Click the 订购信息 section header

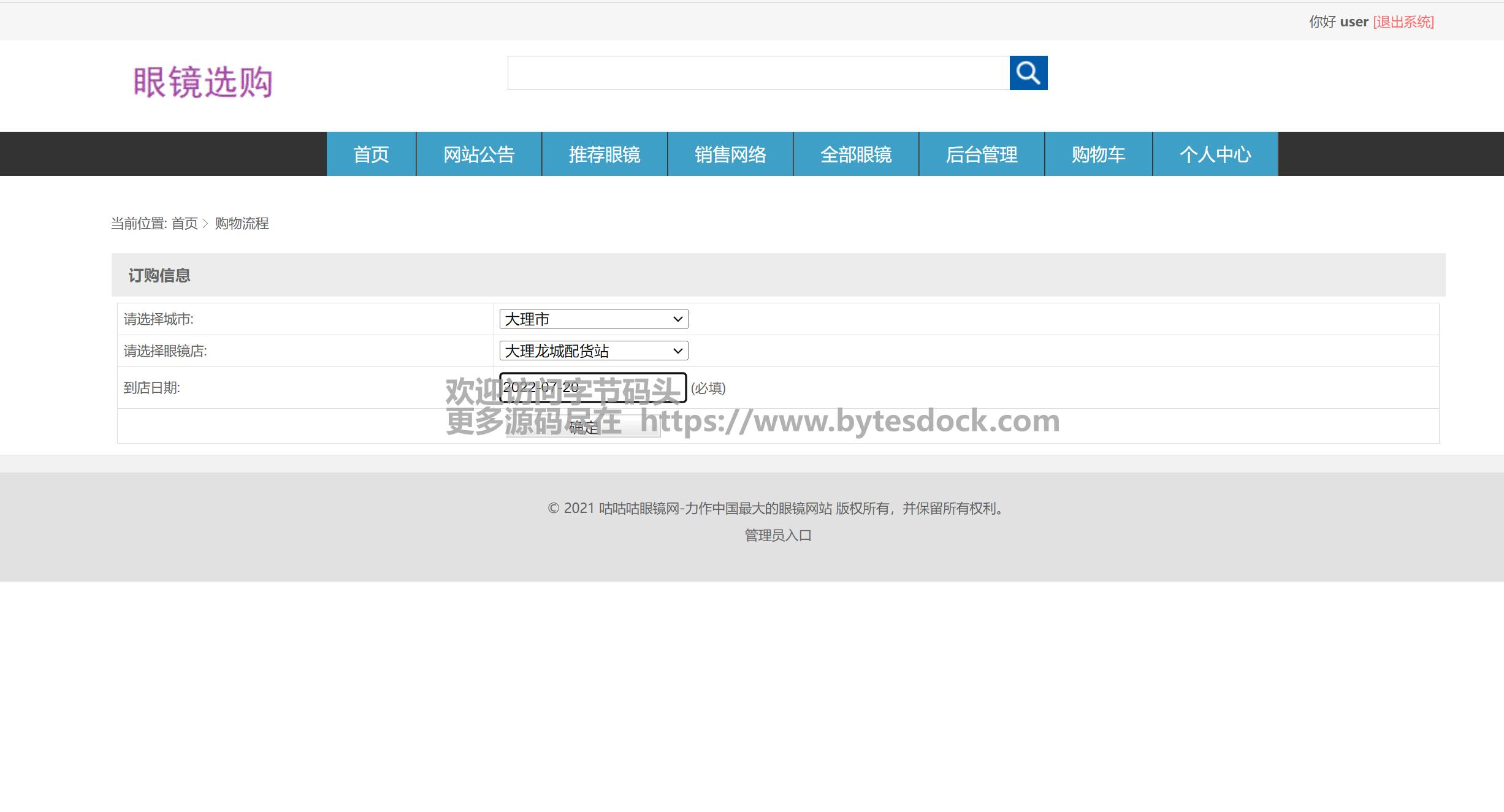pyautogui.click(x=159, y=276)
